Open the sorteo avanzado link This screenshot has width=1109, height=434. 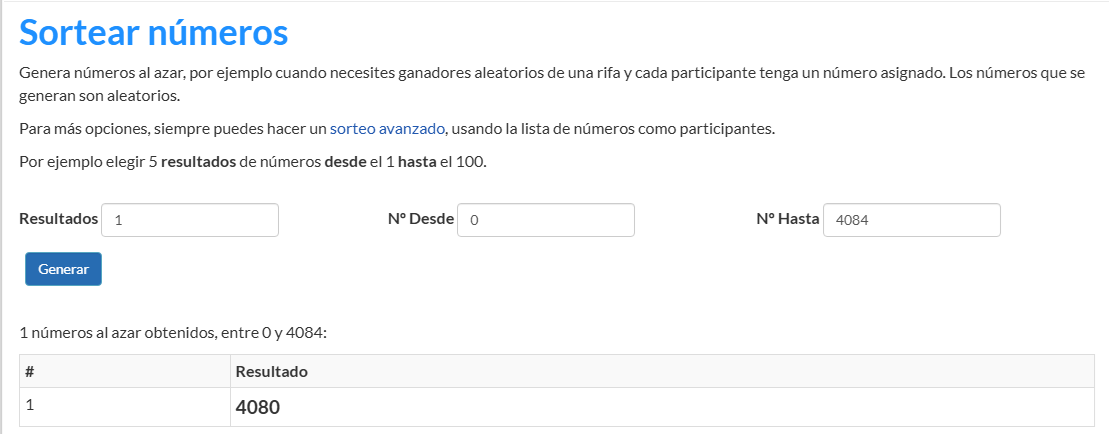click(388, 129)
